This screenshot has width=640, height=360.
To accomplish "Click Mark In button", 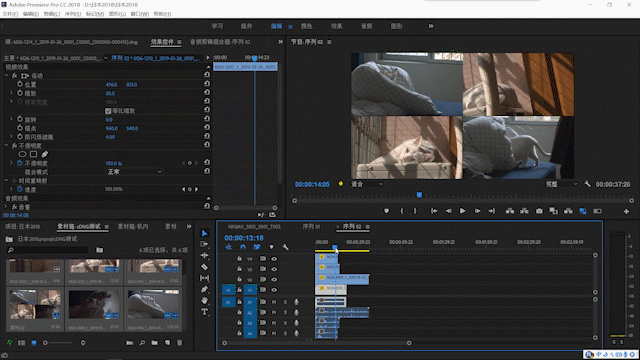I will coord(402,211).
